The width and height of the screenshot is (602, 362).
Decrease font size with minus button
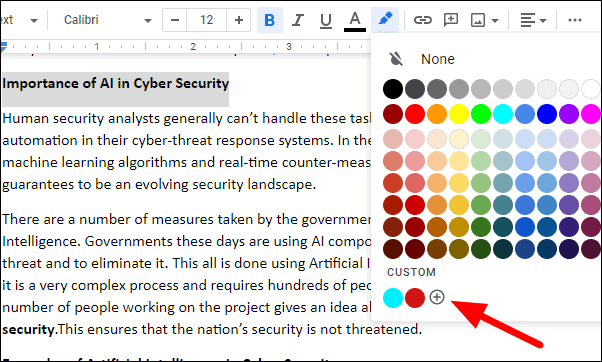[x=175, y=20]
